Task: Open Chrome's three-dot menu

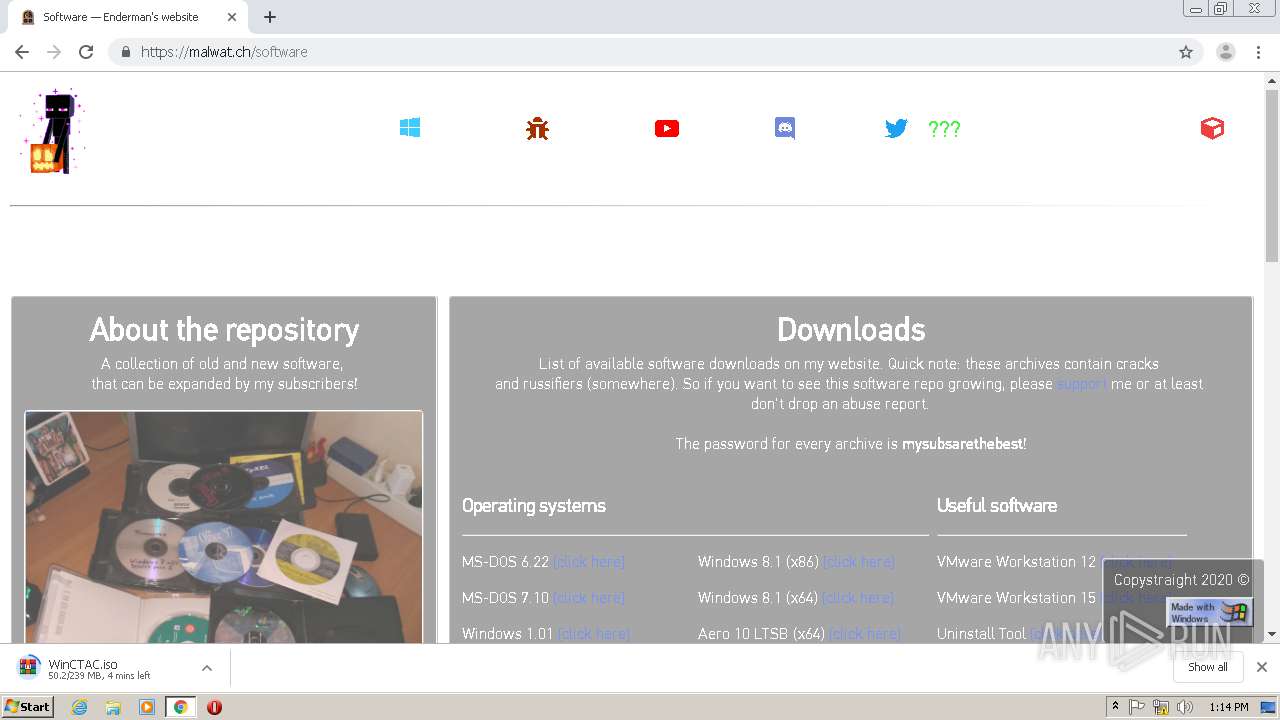Action: tap(1258, 52)
